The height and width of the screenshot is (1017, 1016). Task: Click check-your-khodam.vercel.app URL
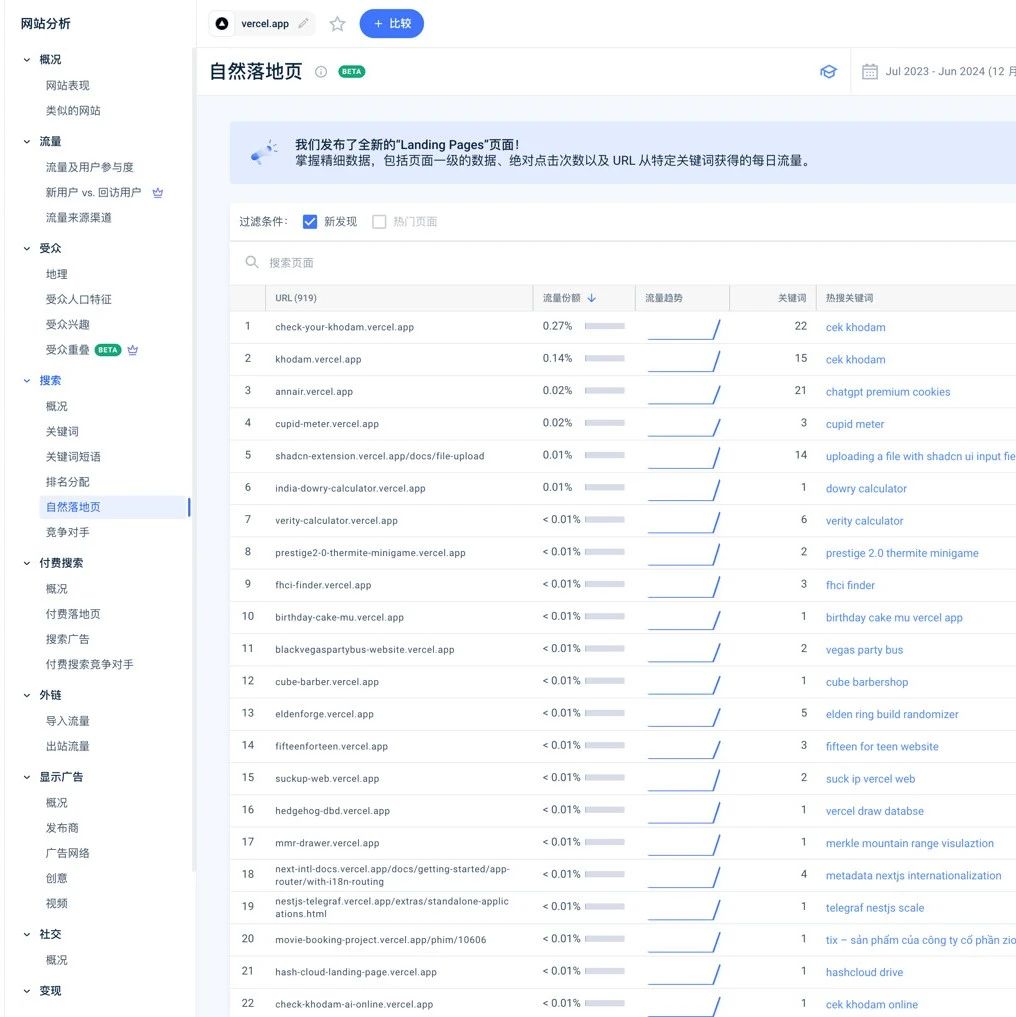(x=345, y=328)
